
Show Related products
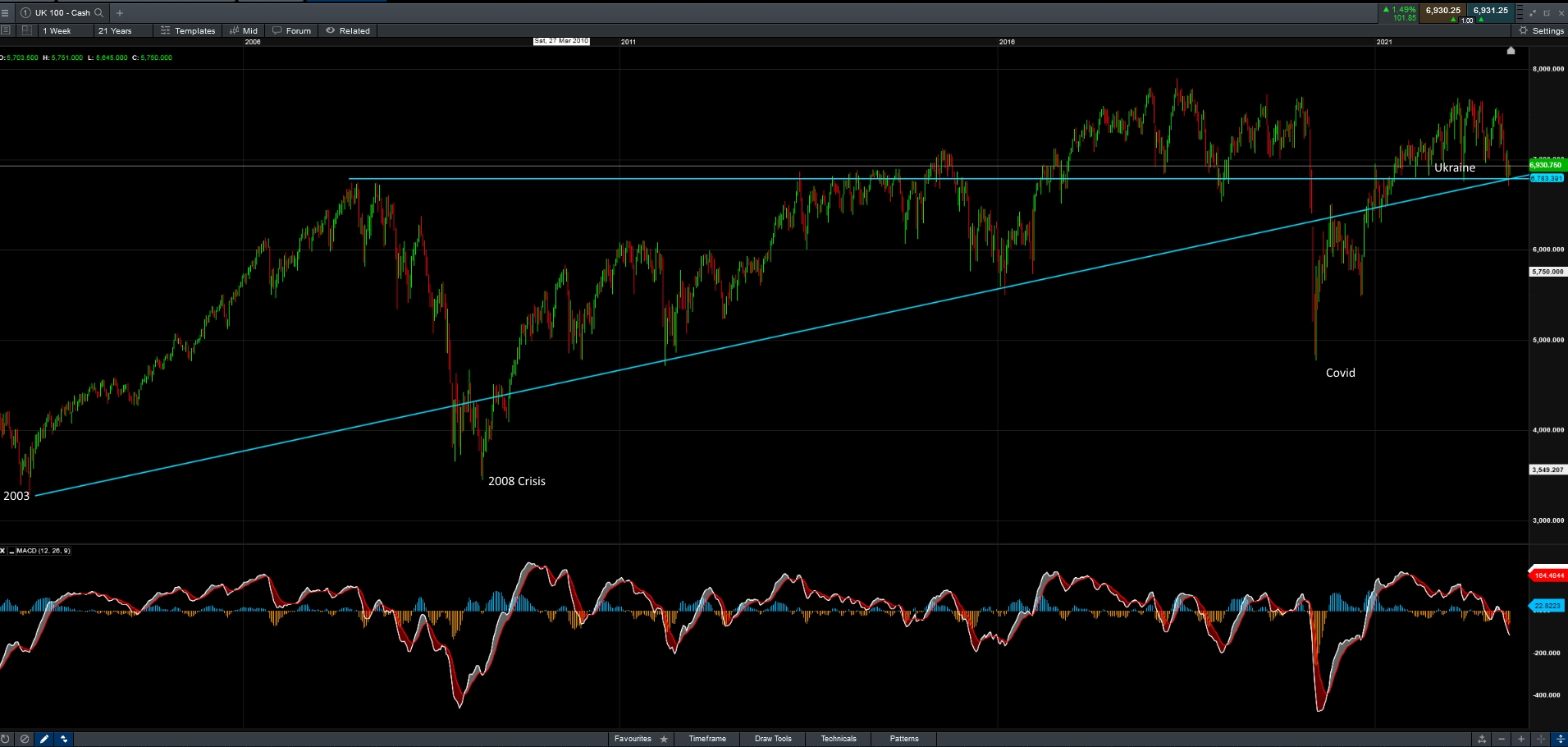[348, 31]
